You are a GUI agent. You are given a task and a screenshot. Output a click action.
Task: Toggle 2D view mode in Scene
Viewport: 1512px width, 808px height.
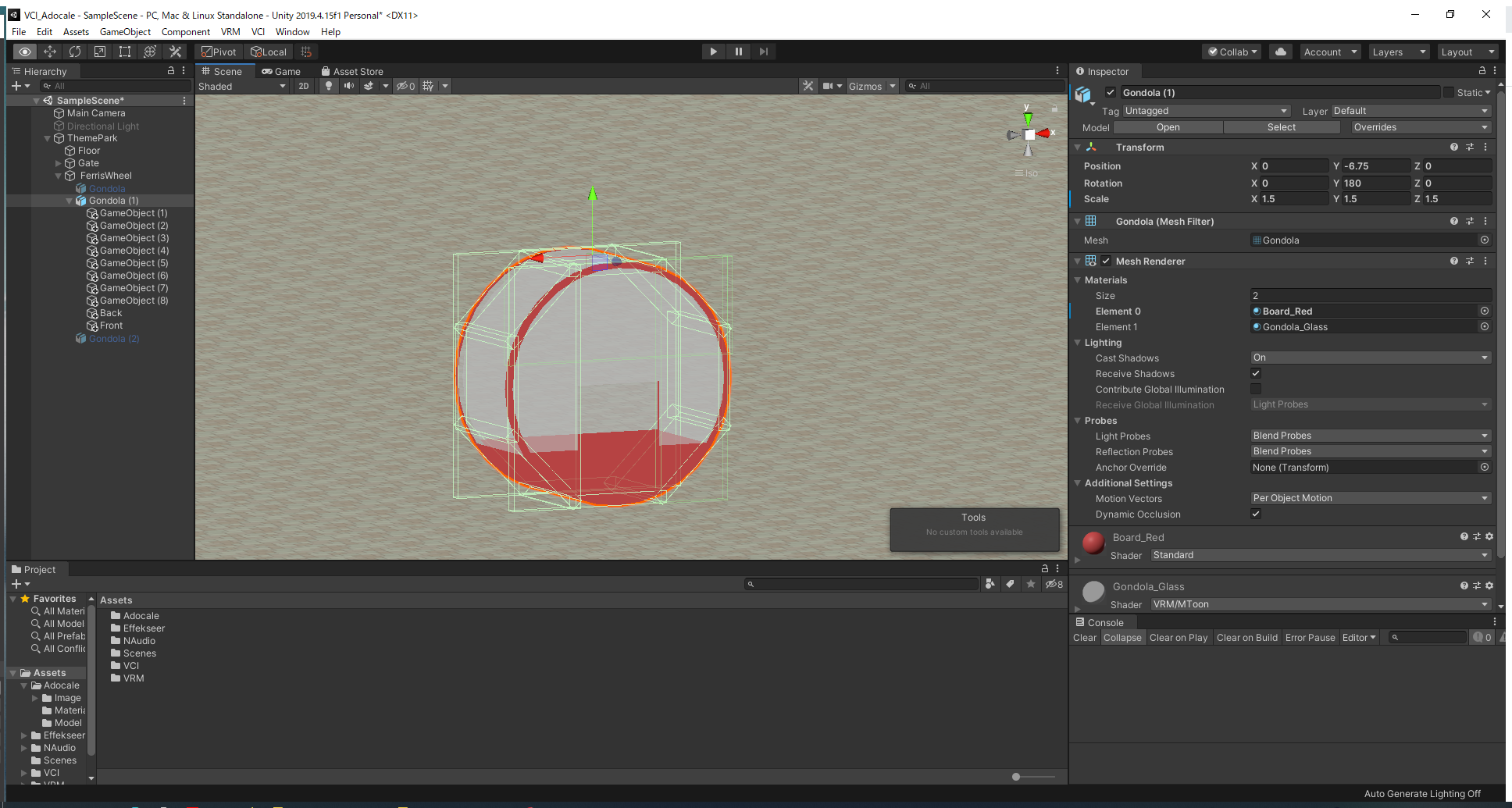pos(304,86)
